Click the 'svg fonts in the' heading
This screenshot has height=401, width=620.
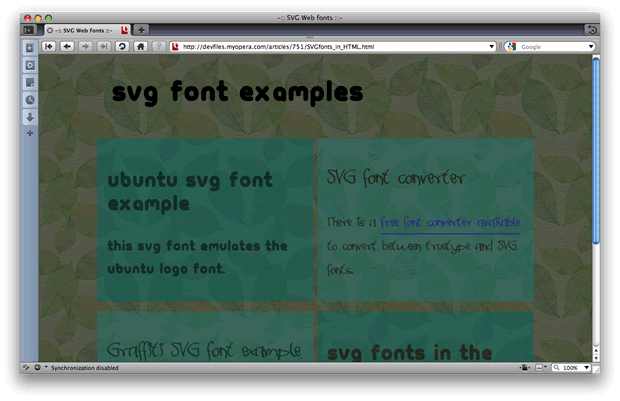tap(410, 352)
